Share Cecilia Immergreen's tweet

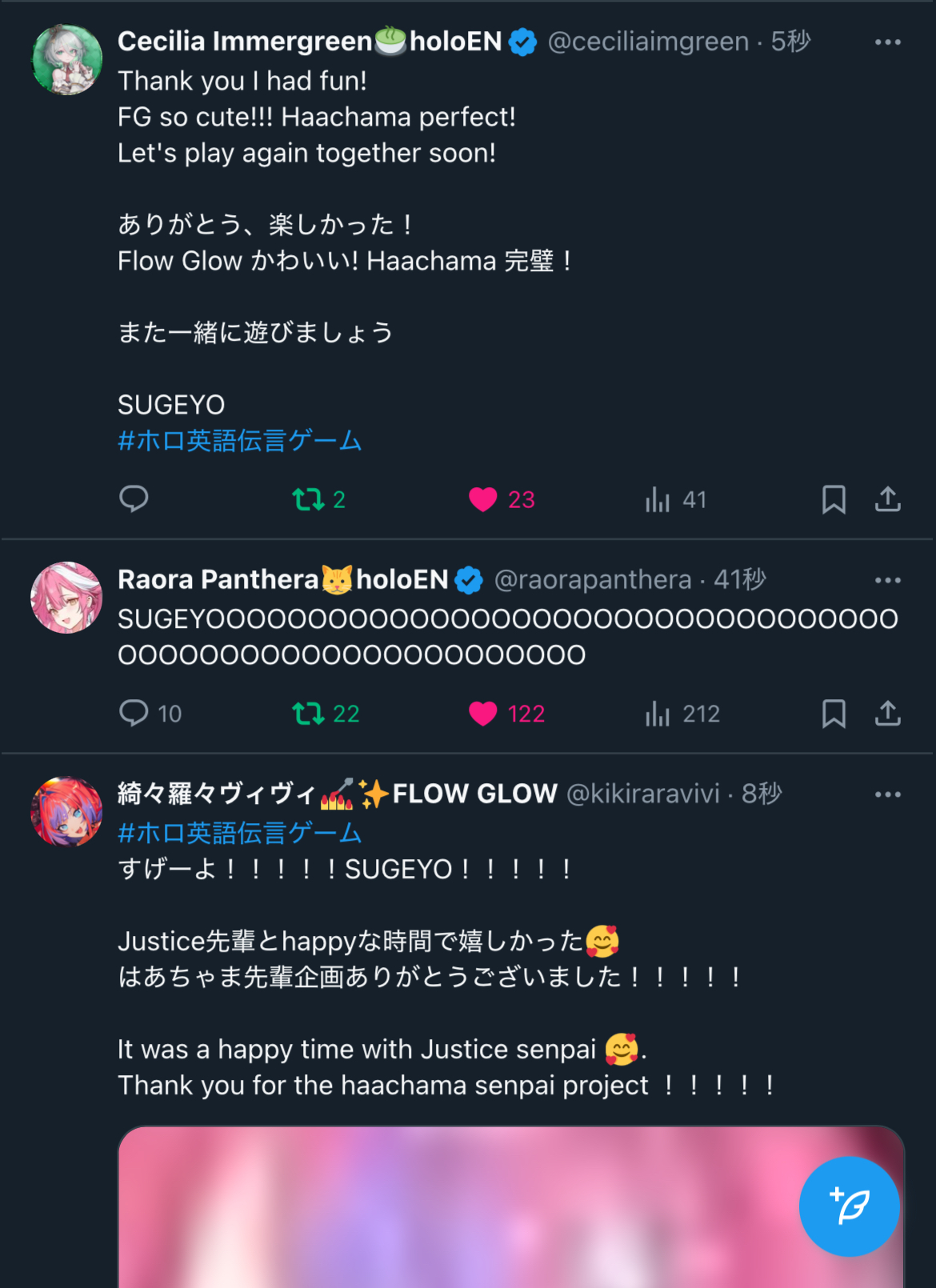(x=887, y=499)
